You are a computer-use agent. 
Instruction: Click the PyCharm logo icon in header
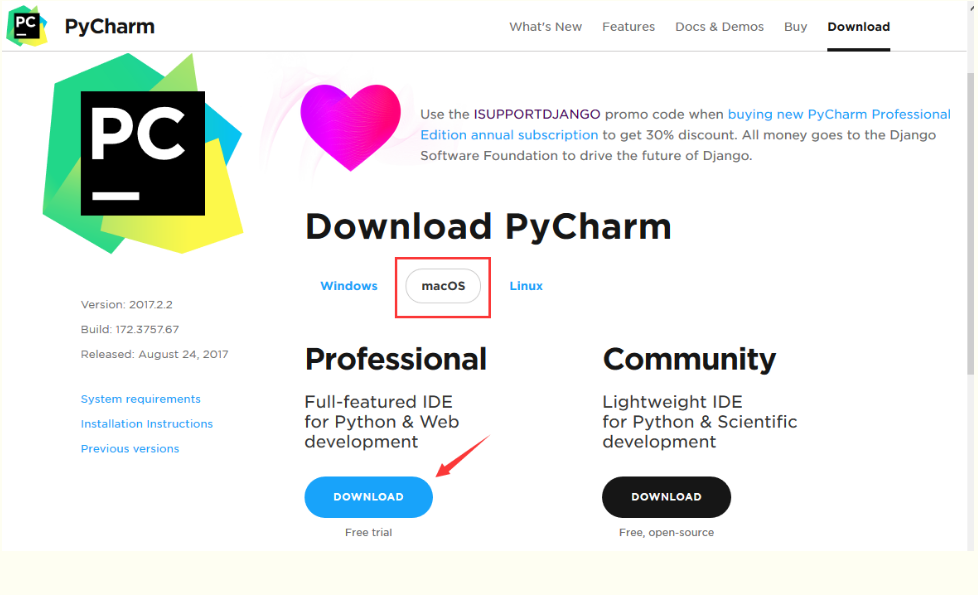pos(27,26)
